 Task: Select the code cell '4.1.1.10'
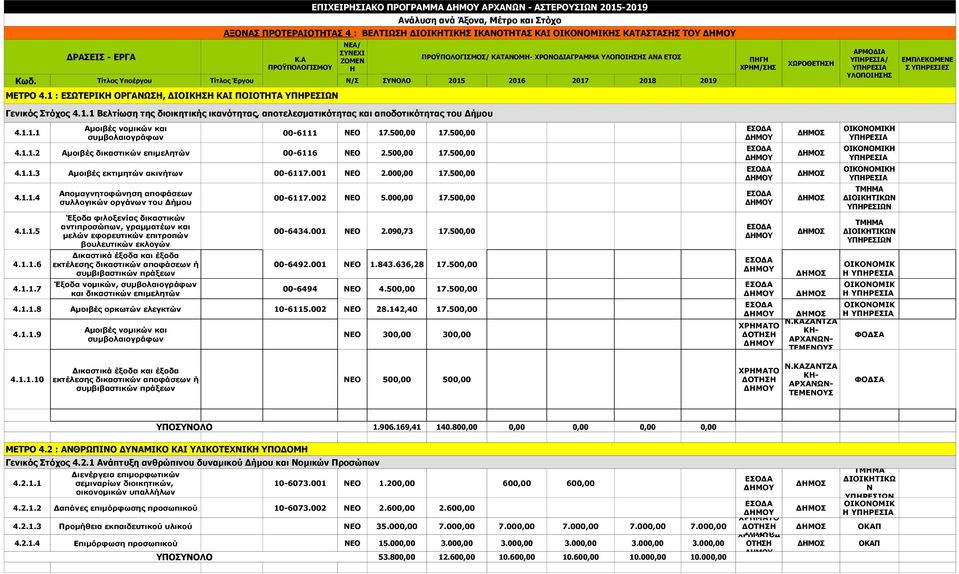click(x=27, y=380)
